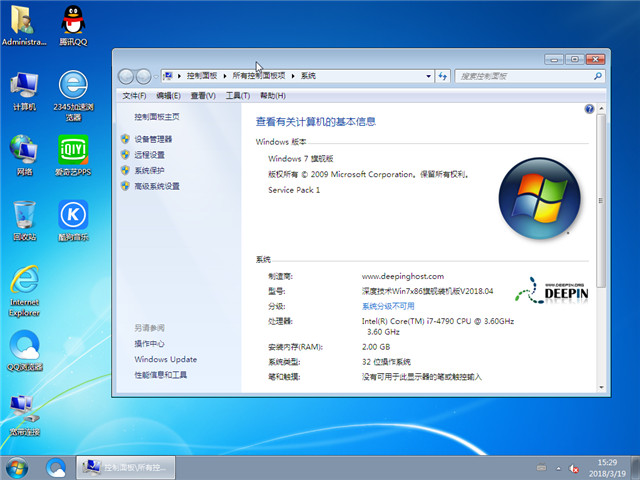The width and height of the screenshot is (640, 480).
Task: Click the control panel icon in address bar
Action: [x=168, y=76]
